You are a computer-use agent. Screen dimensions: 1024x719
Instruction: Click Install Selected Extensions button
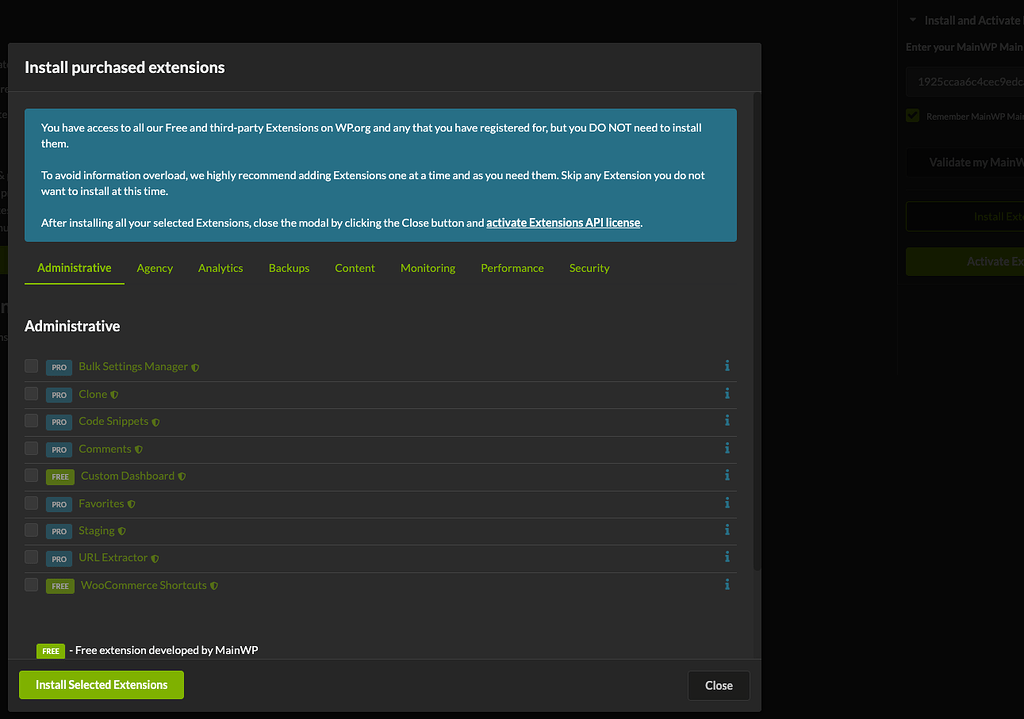coord(100,684)
